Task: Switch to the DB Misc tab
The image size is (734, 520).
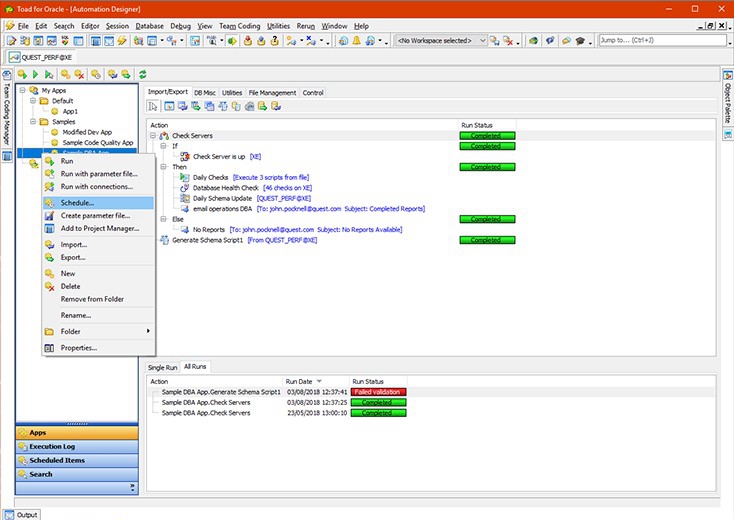Action: coord(205,93)
